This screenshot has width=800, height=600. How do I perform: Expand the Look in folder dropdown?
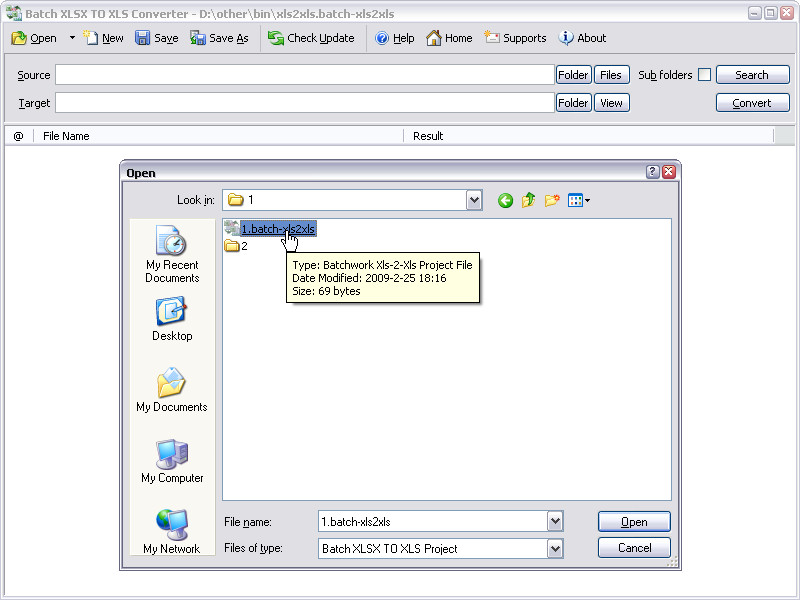474,200
